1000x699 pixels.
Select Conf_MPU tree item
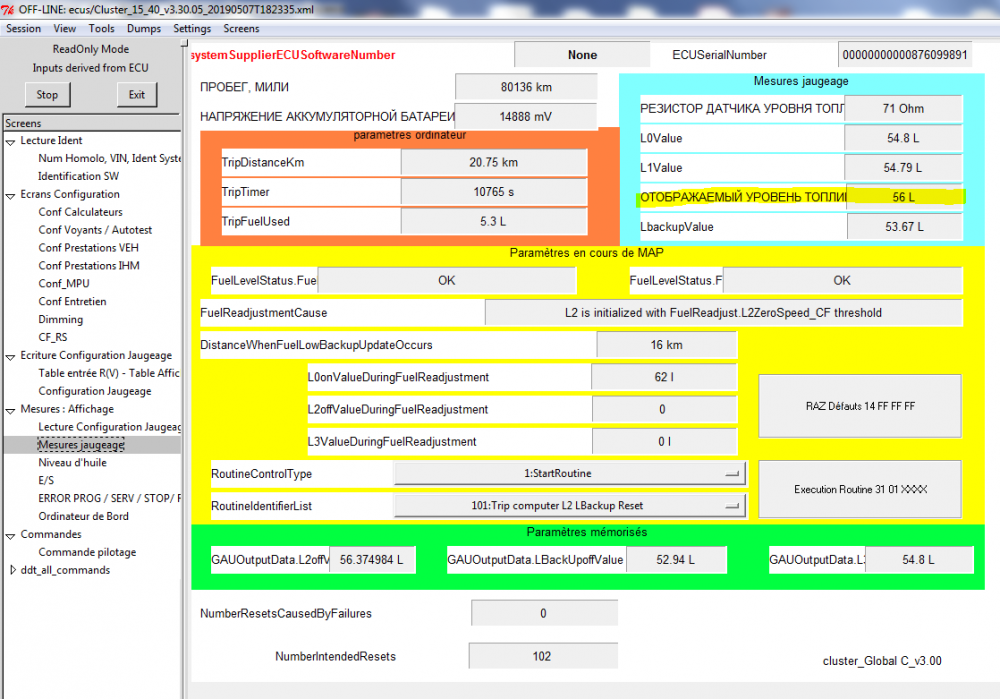click(64, 283)
